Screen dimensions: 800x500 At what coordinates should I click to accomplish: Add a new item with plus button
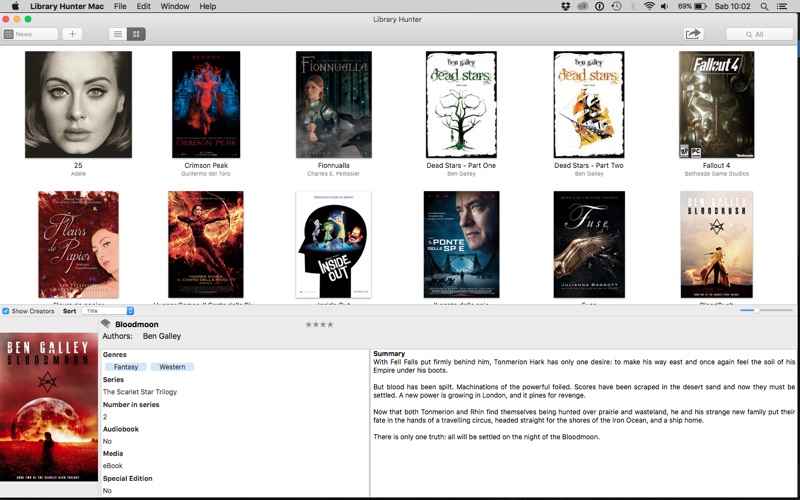pyautogui.click(x=72, y=34)
